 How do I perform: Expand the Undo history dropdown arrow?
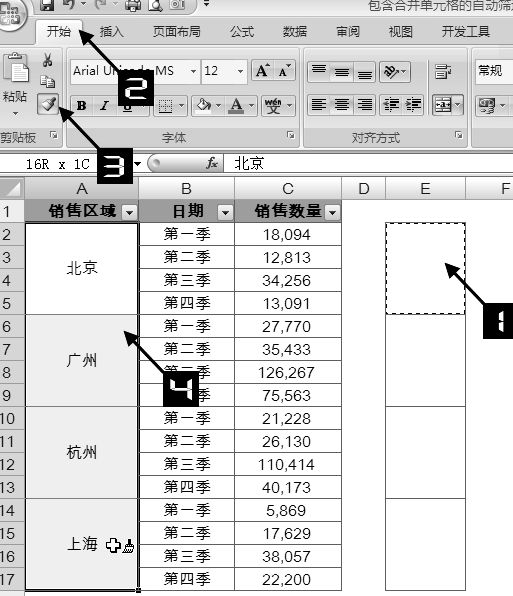pyautogui.click(x=83, y=5)
